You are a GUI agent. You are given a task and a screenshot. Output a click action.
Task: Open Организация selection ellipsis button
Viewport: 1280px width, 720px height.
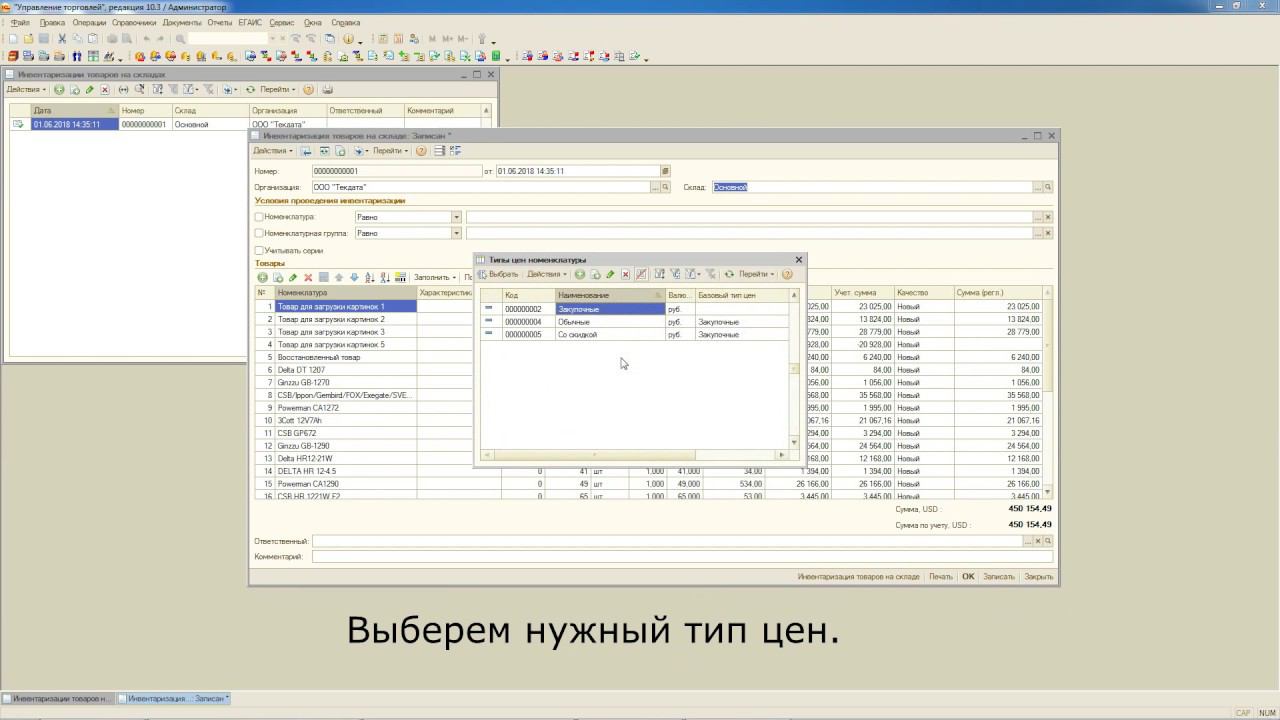click(x=655, y=187)
